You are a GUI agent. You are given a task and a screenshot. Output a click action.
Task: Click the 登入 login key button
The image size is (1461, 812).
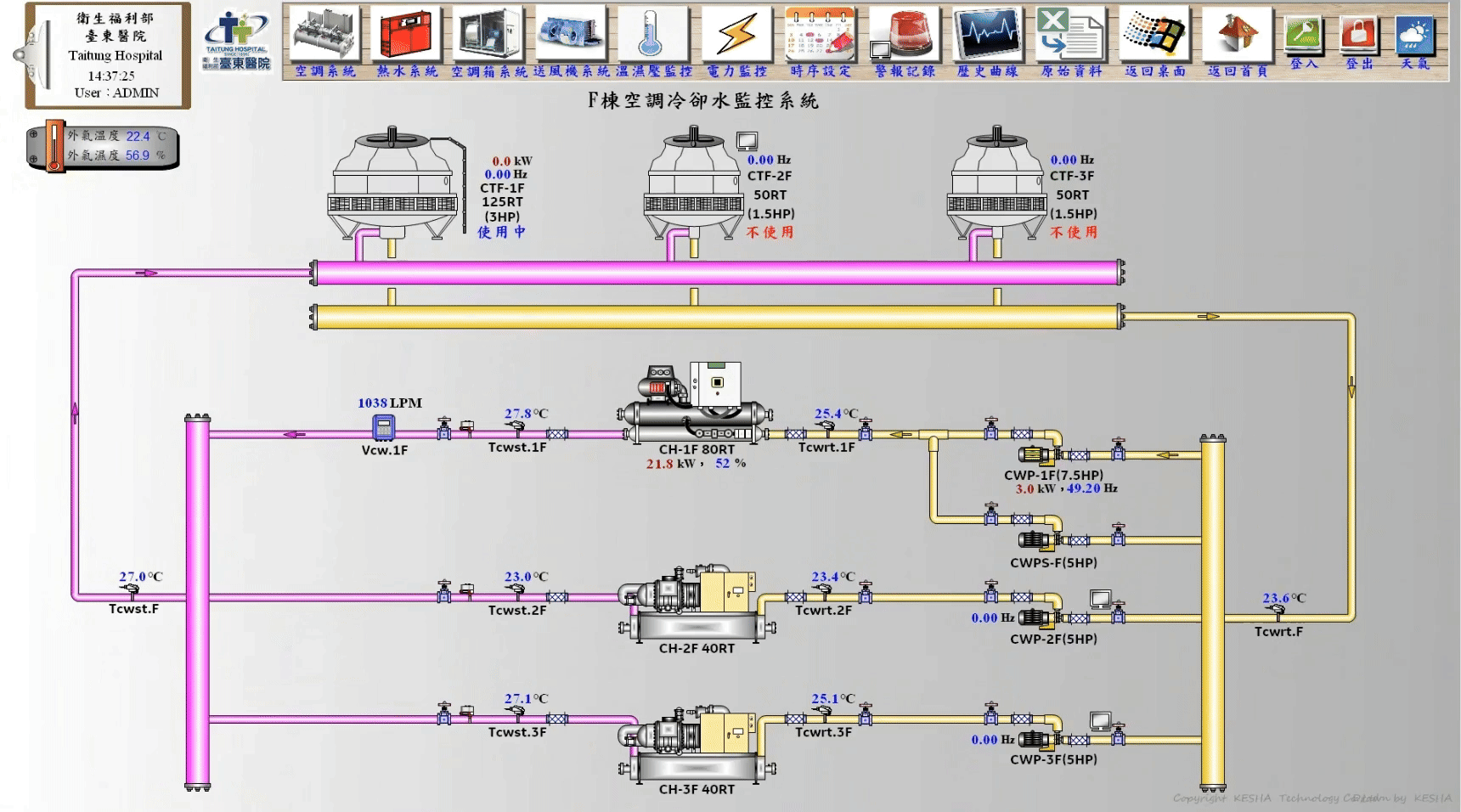[1303, 36]
